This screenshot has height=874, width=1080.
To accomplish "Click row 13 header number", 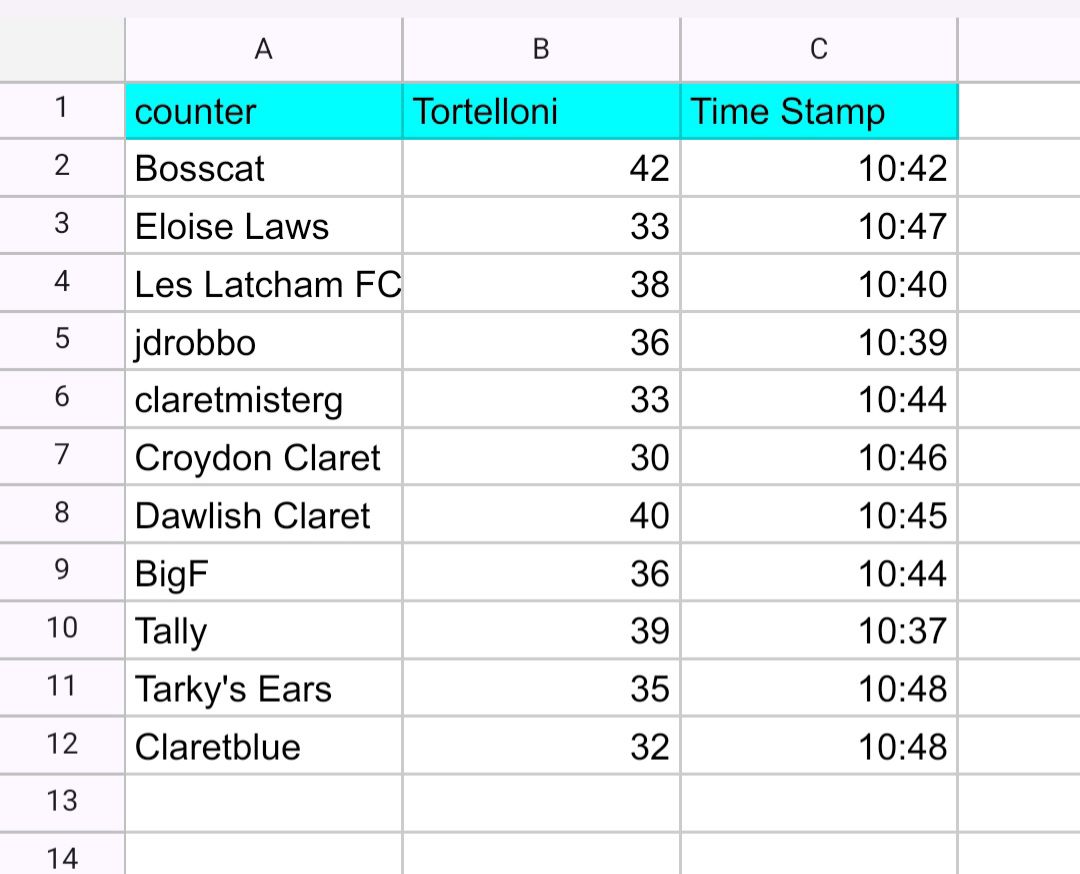I will pyautogui.click(x=62, y=800).
